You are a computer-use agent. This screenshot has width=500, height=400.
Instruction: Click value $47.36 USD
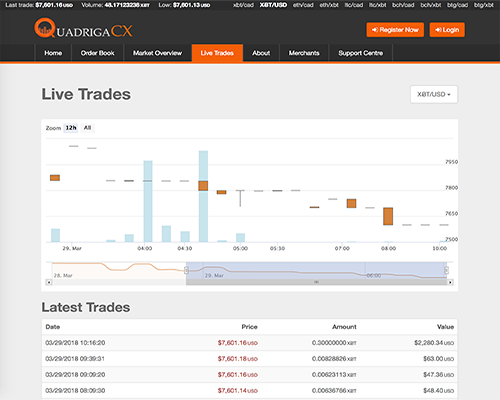click(438, 375)
